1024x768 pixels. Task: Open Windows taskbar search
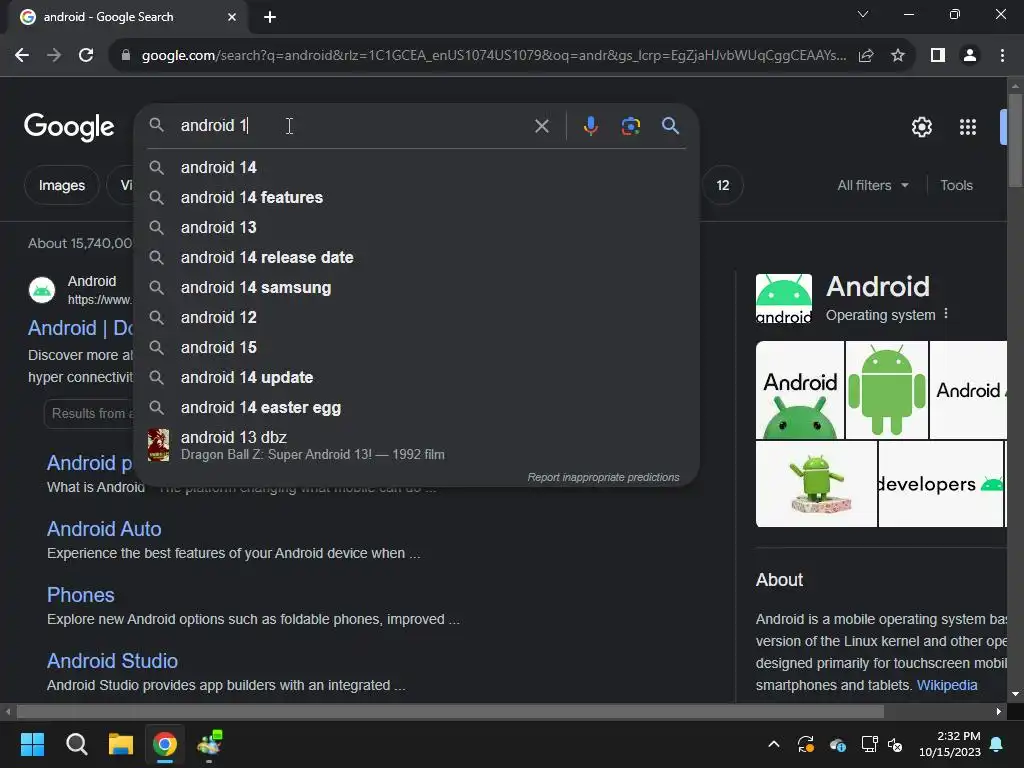click(76, 744)
